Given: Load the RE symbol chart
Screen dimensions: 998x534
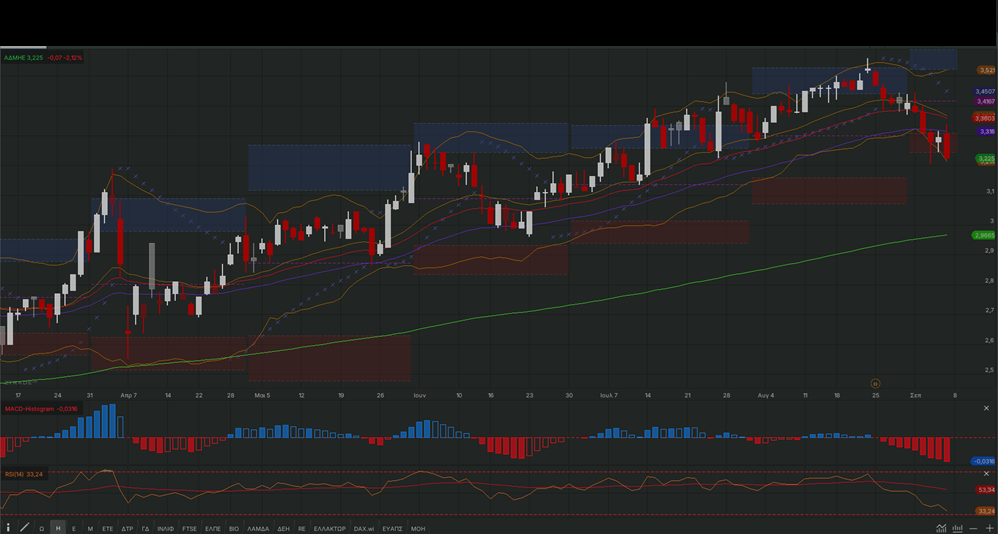Looking at the screenshot, I should coord(302,528).
